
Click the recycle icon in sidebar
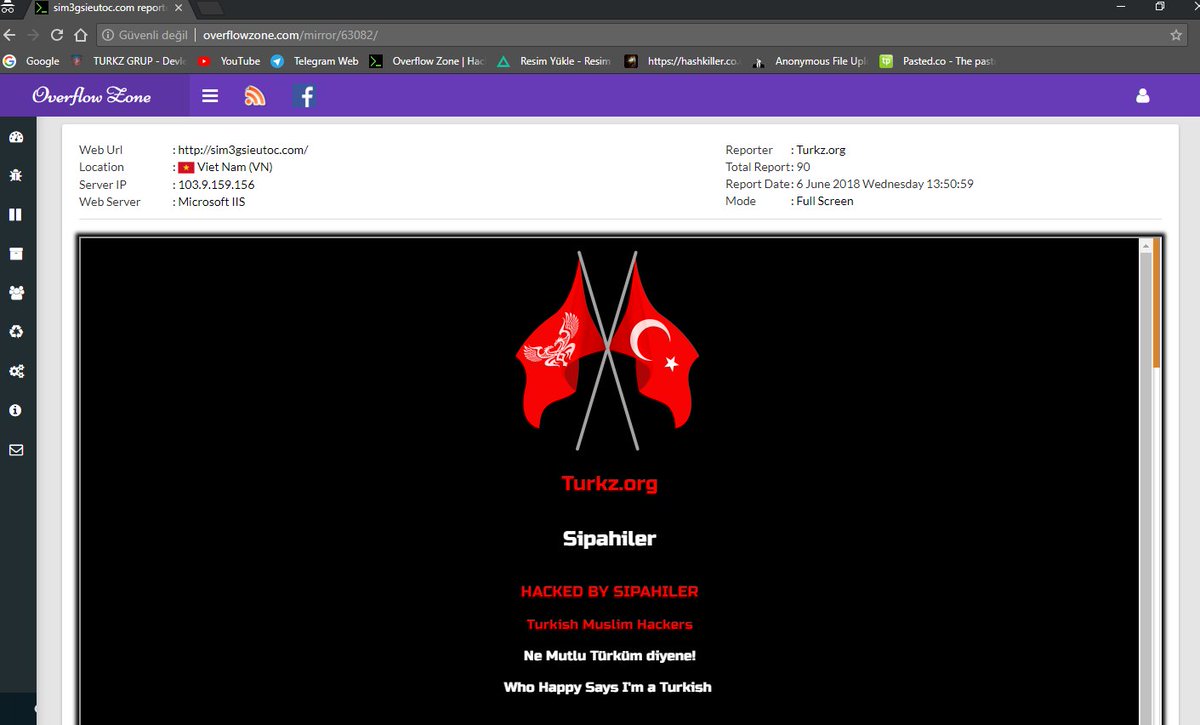click(x=16, y=332)
